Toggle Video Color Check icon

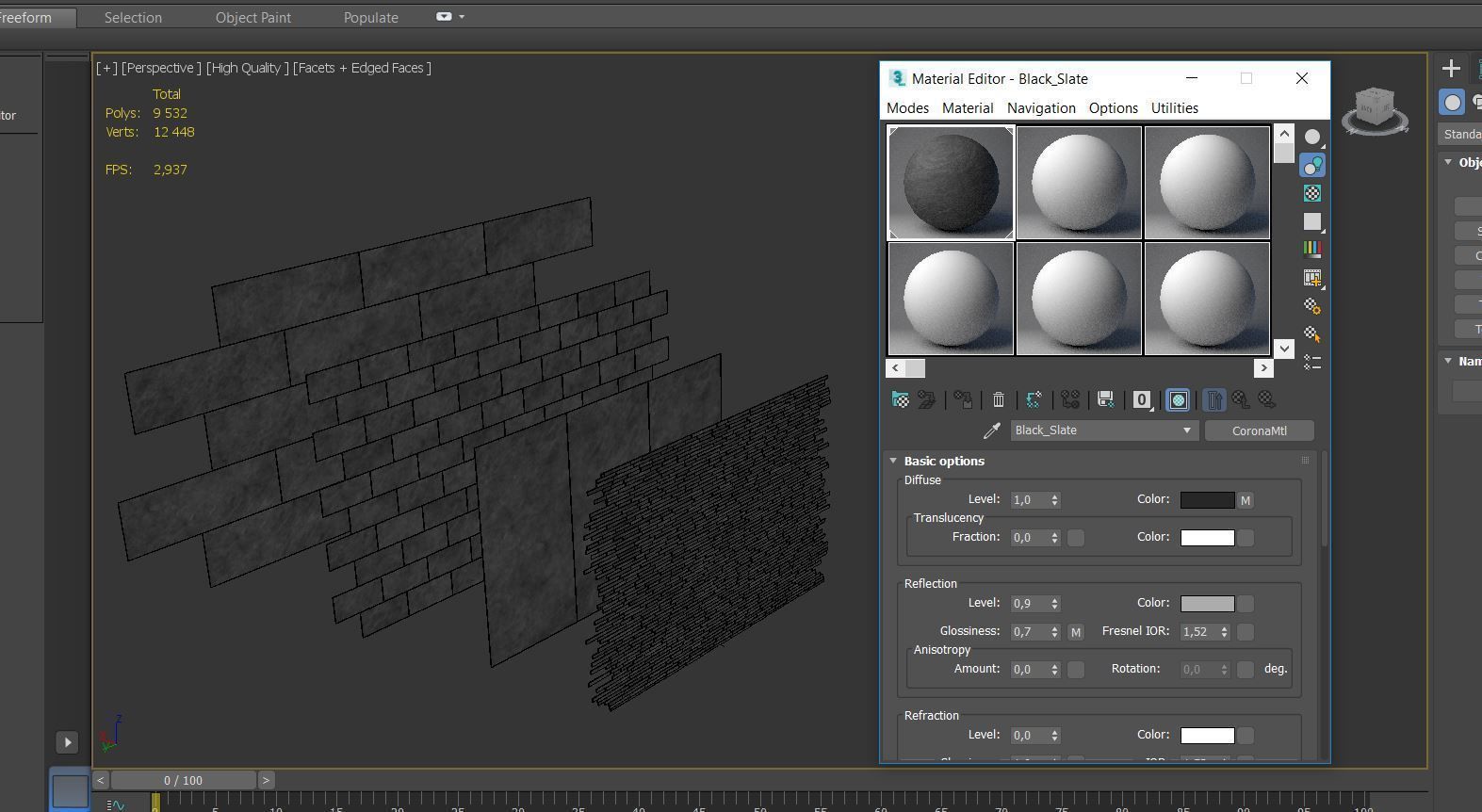point(1312,250)
